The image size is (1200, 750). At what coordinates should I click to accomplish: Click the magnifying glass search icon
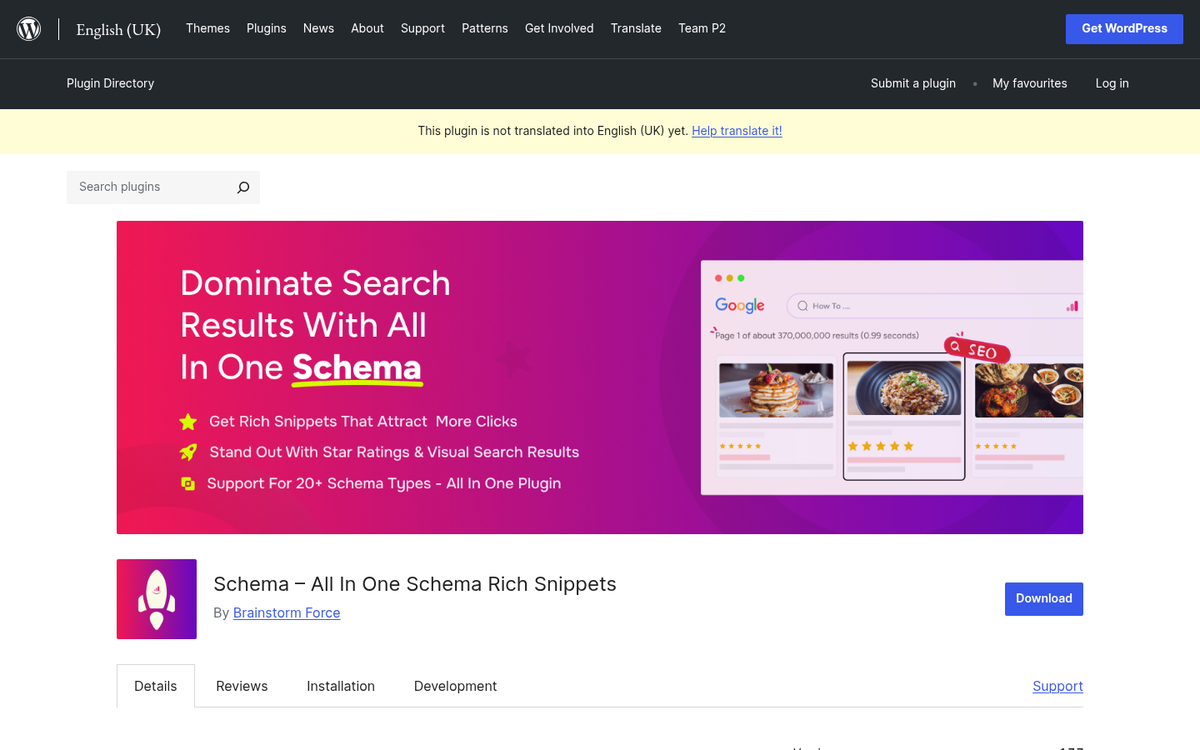tap(243, 187)
